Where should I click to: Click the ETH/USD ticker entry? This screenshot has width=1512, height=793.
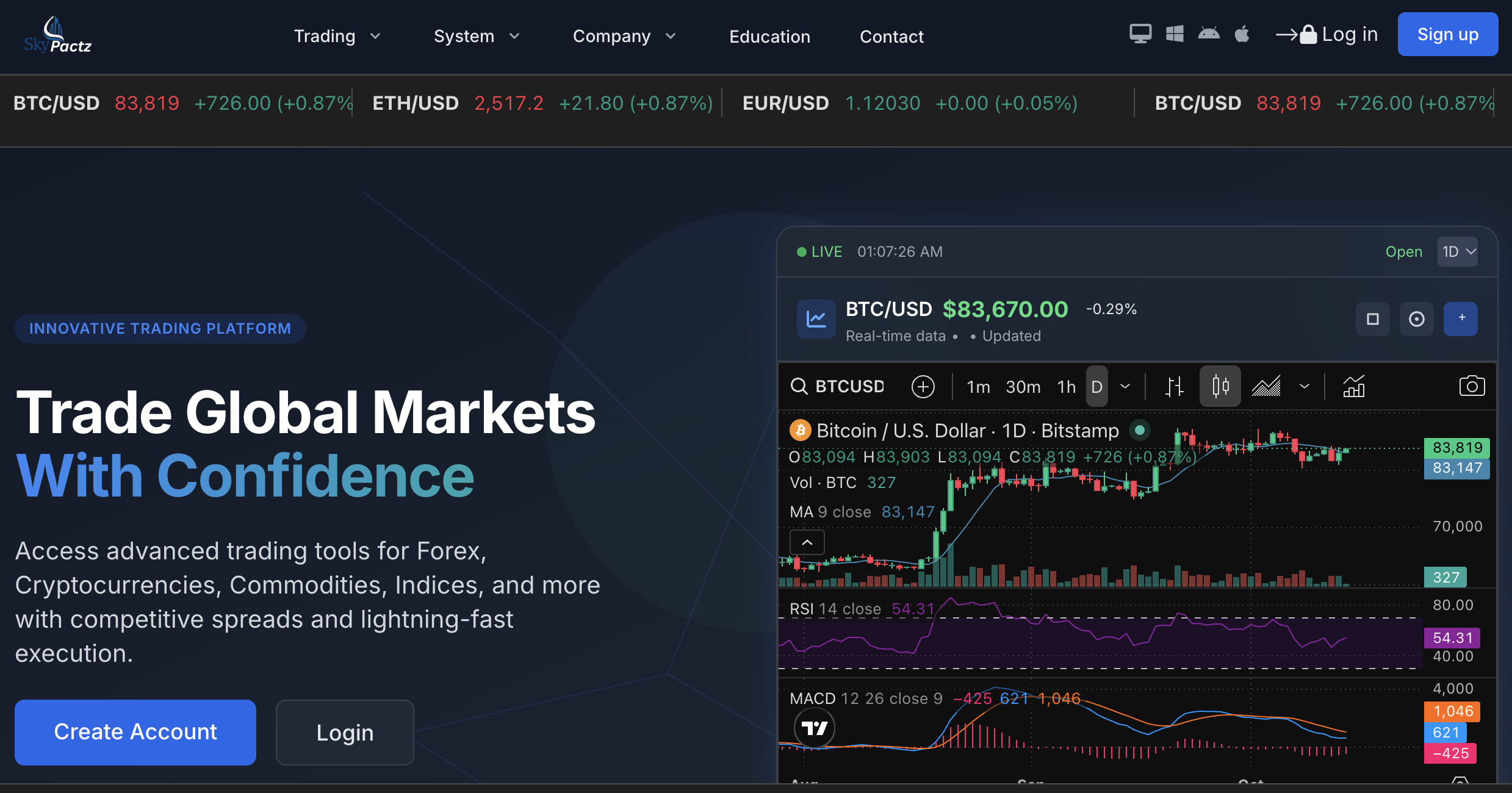[x=542, y=103]
